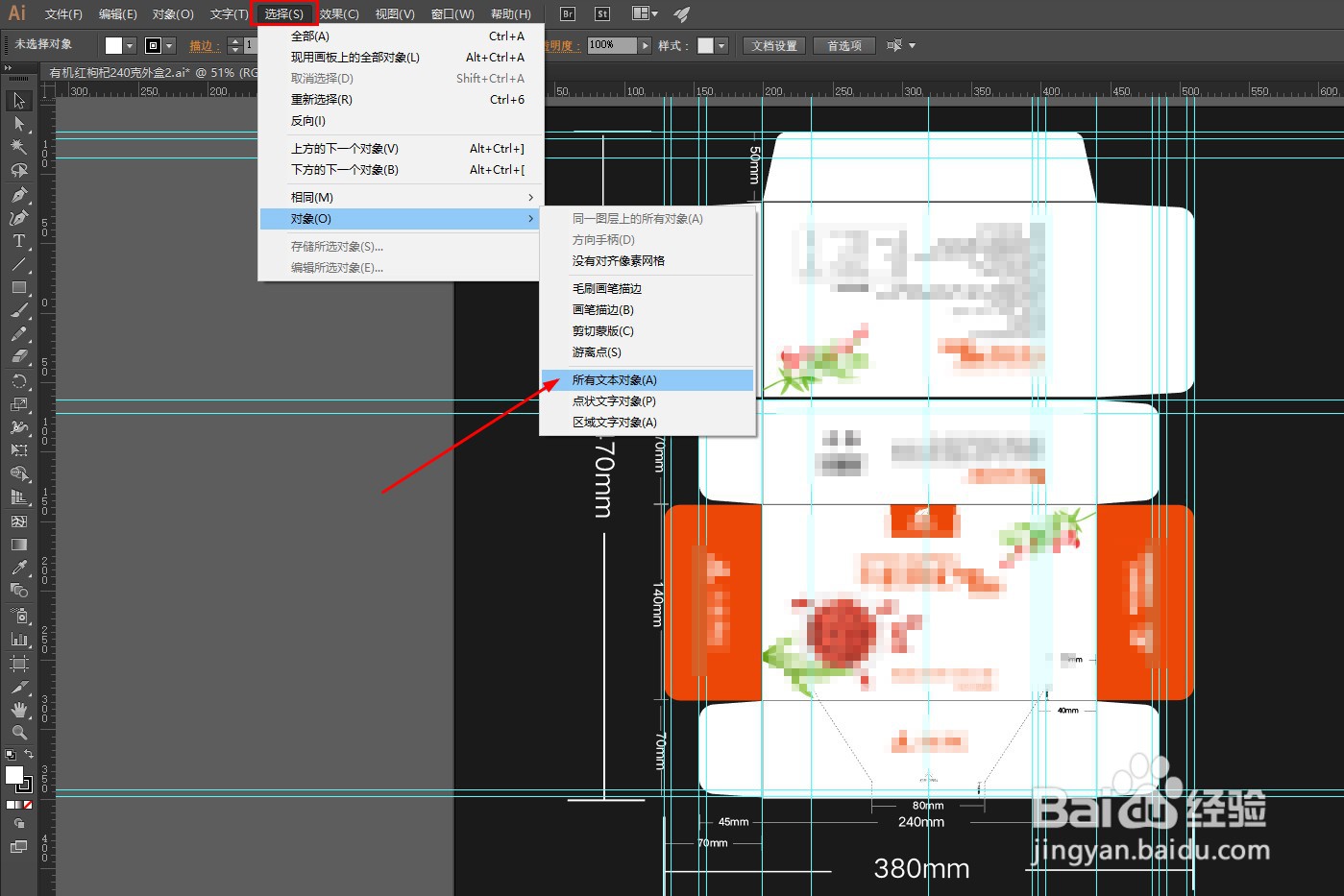Select the Curvature pen tool

[x=19, y=218]
